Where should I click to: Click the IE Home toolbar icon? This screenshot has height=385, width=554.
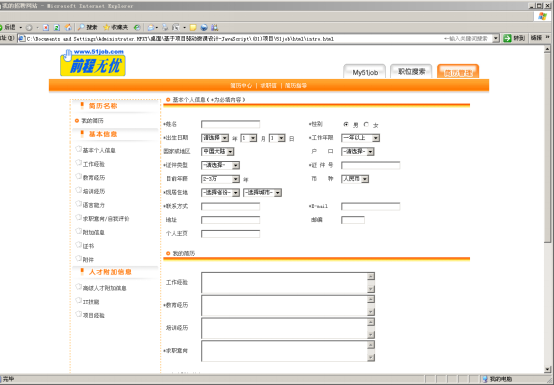coord(69,28)
